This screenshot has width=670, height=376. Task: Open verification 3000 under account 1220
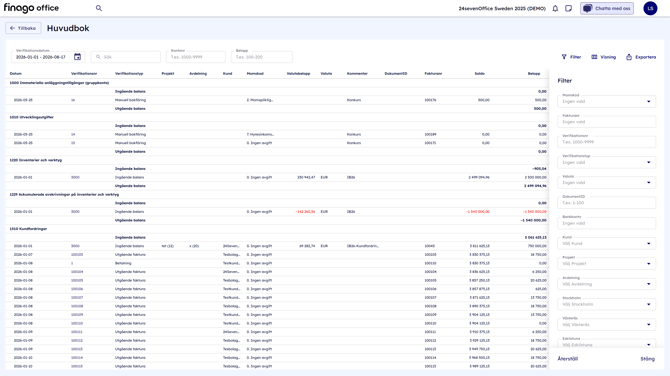coord(75,177)
